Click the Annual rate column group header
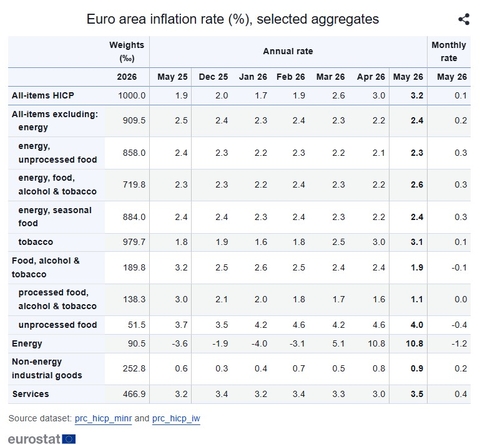Viewport: 500px width, 445px height. click(288, 51)
